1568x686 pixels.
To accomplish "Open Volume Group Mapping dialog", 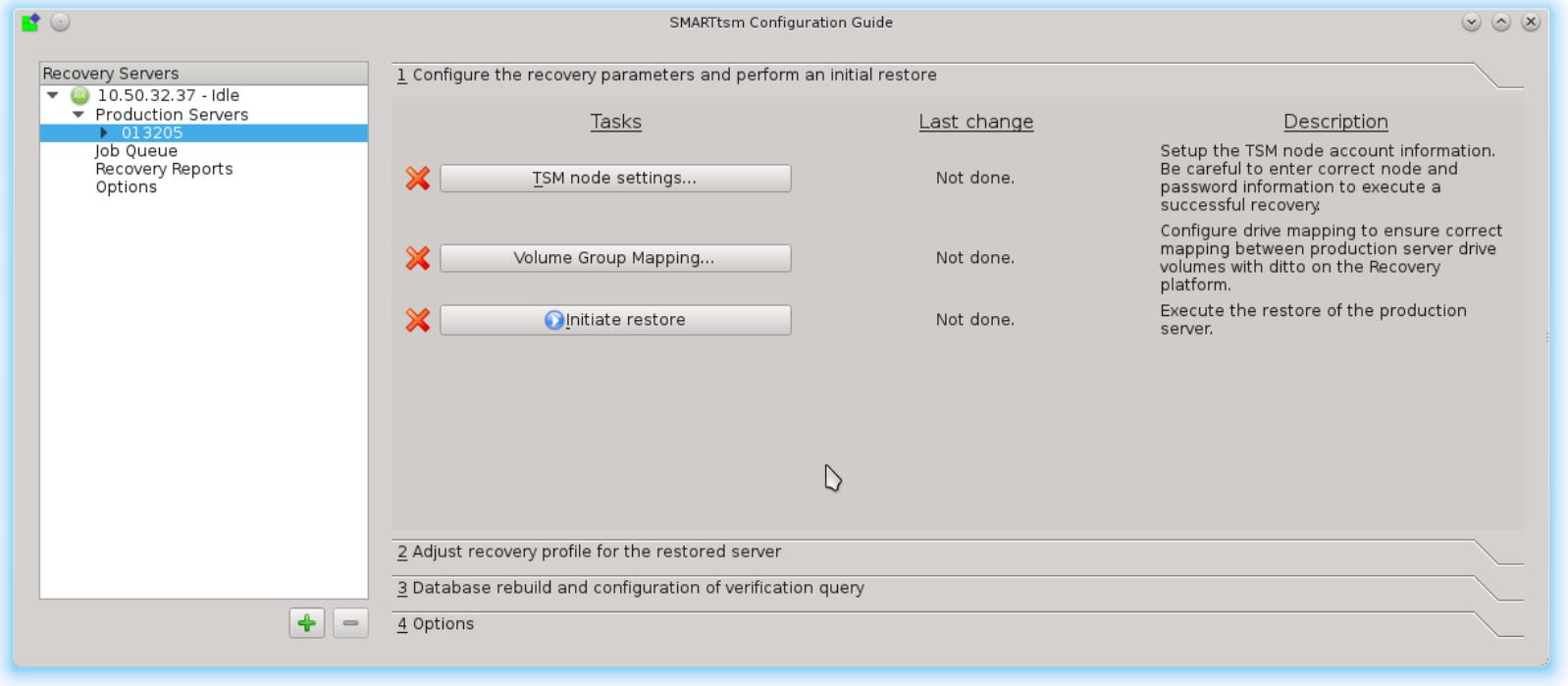I will coord(615,258).
